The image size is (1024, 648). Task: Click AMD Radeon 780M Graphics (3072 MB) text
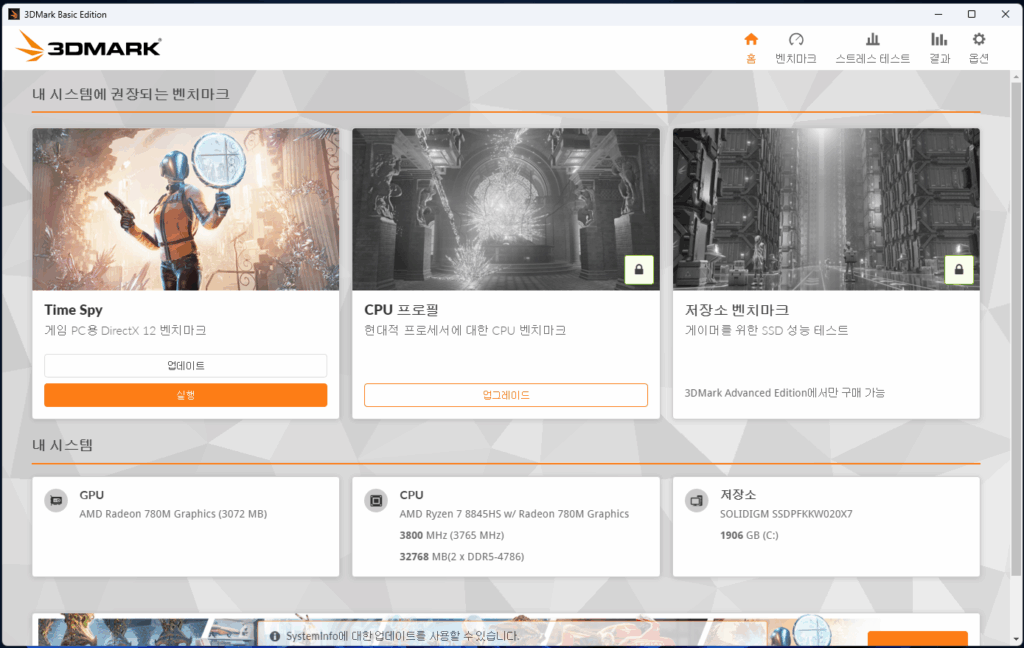click(x=173, y=514)
